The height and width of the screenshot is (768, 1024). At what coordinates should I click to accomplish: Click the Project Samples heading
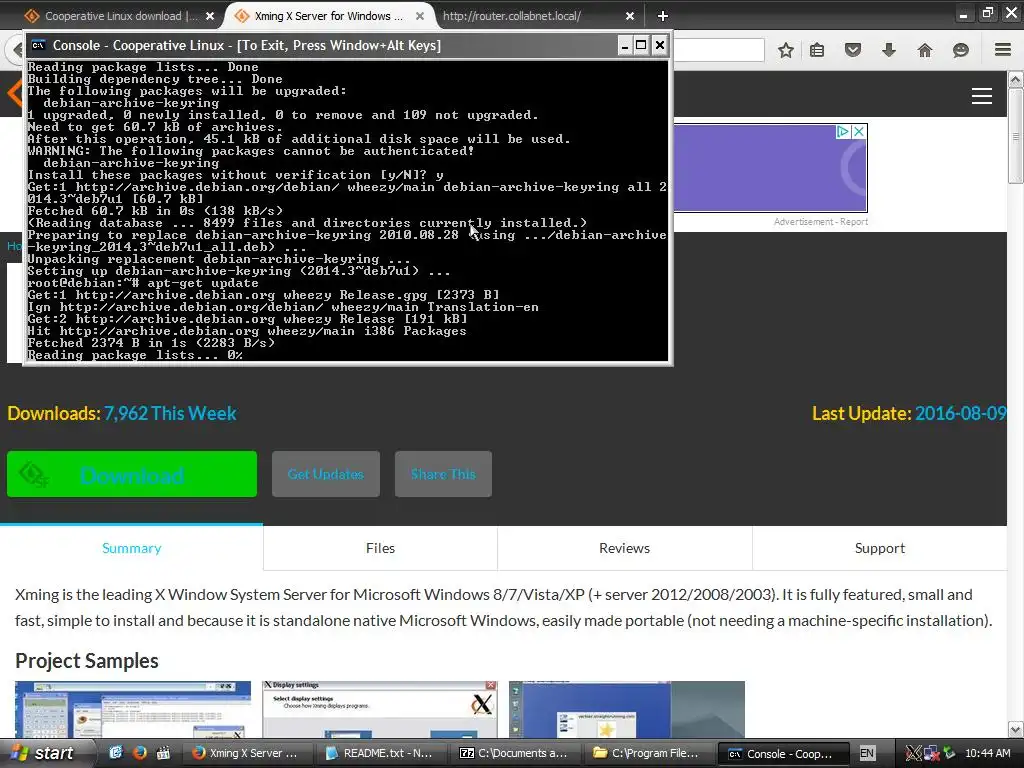87,661
